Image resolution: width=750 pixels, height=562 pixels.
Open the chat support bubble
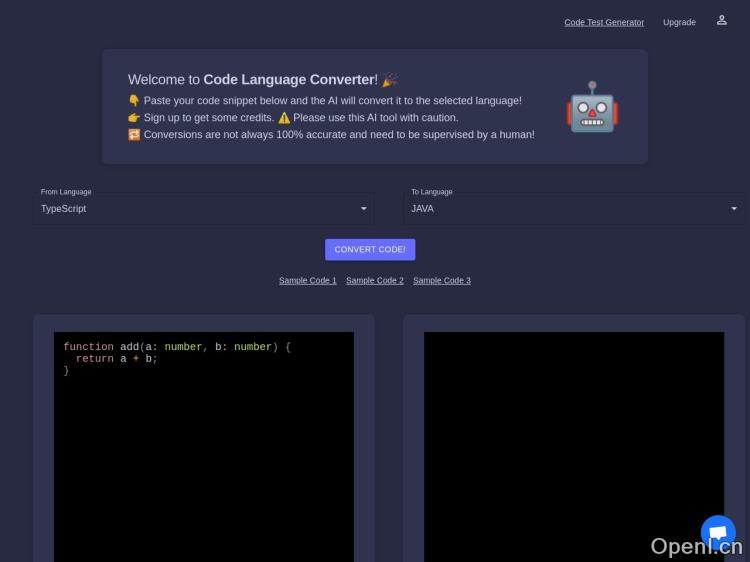717,533
